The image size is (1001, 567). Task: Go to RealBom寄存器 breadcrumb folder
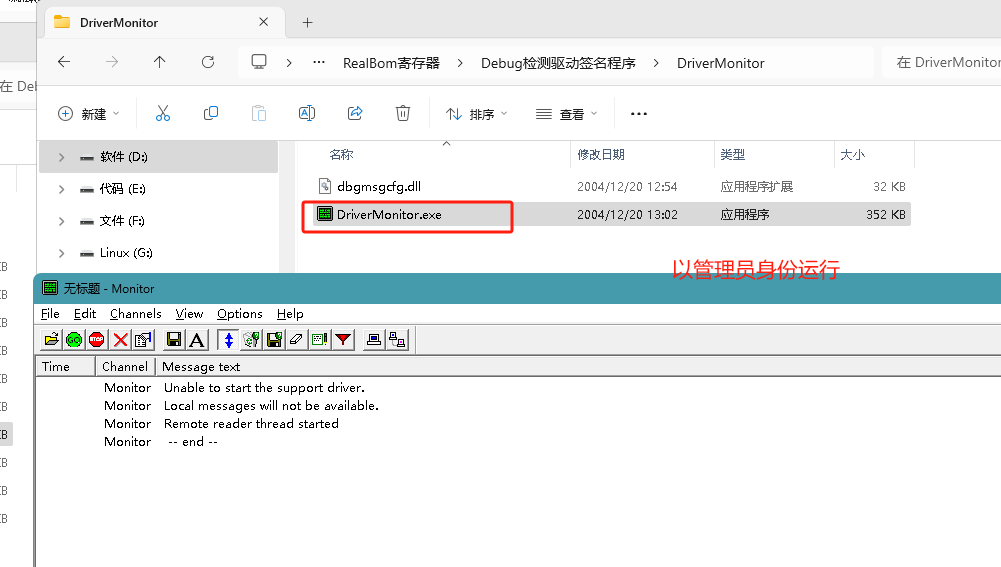[391, 63]
